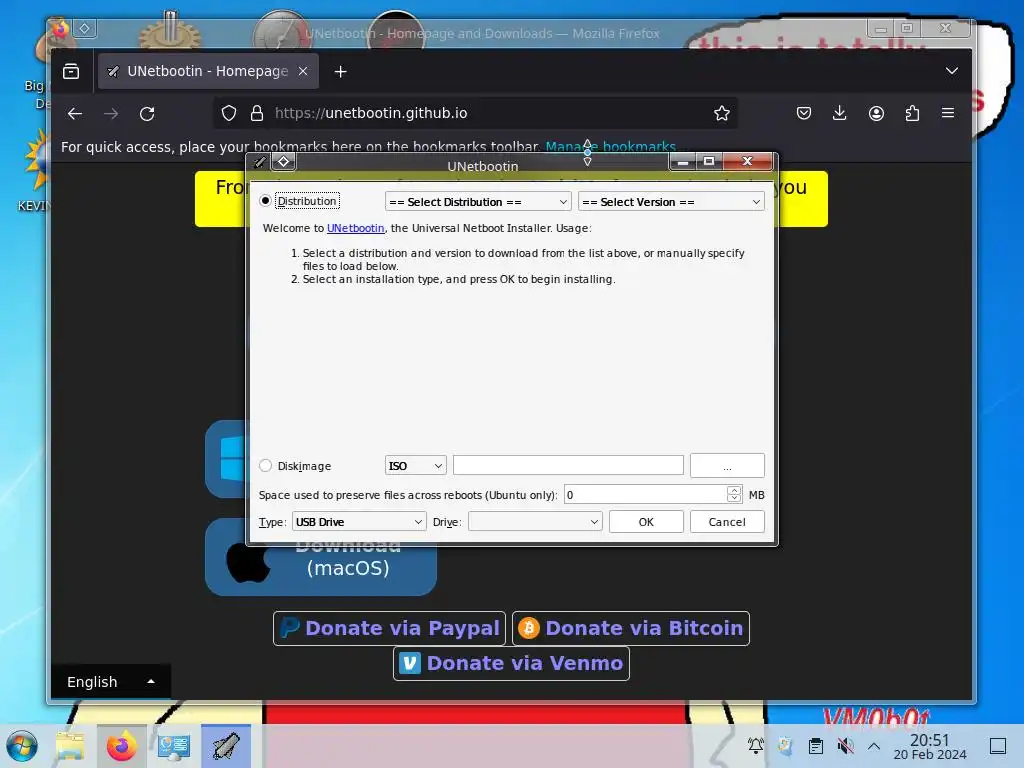The width and height of the screenshot is (1024, 768).
Task: Click the Firefox taskbar icon
Action: click(121, 746)
